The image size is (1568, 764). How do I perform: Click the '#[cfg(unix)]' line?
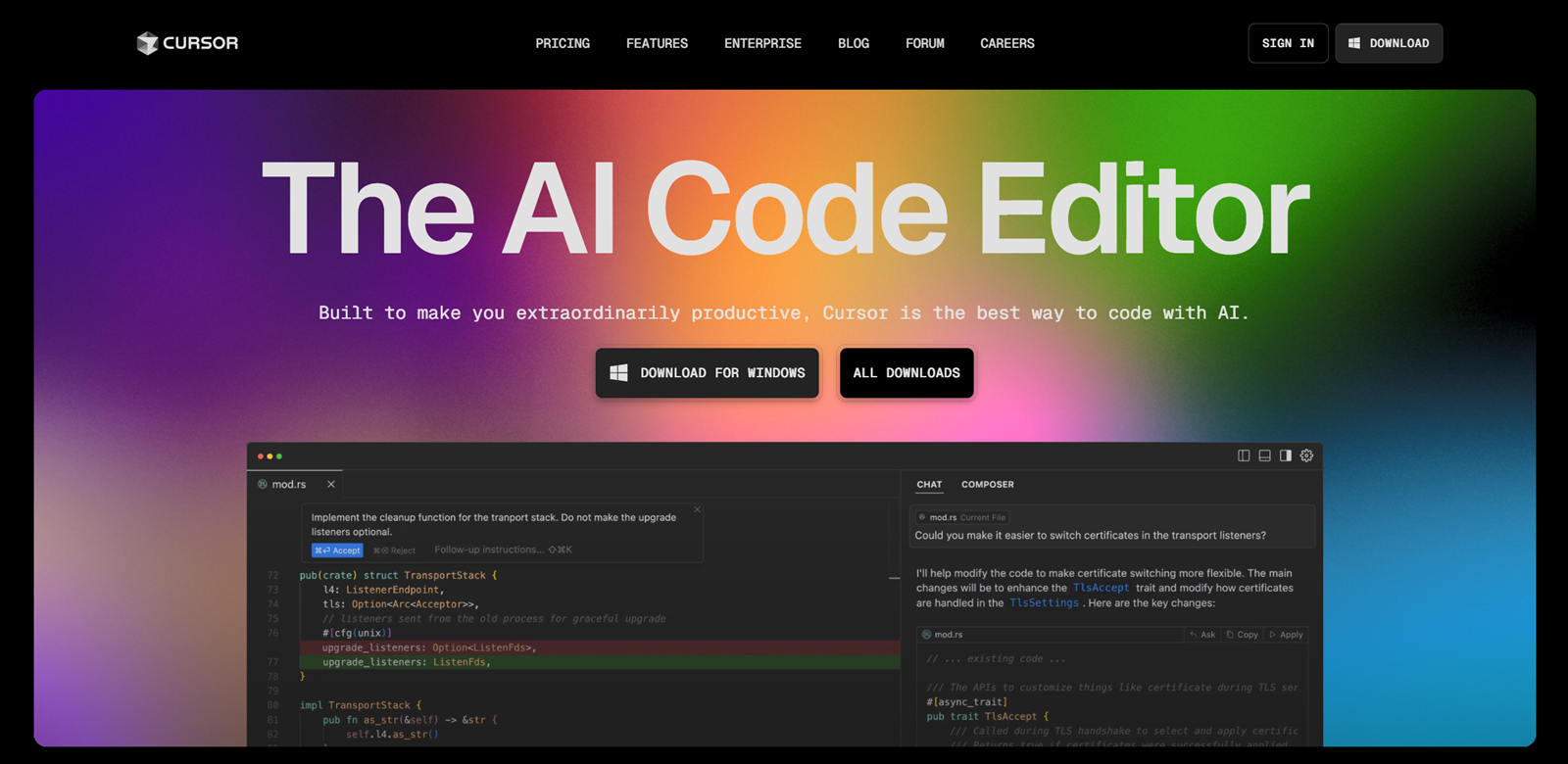(x=357, y=633)
